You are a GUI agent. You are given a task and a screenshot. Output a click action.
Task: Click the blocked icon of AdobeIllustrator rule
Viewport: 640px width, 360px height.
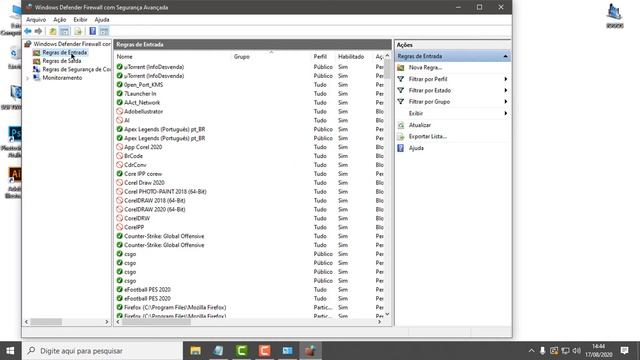click(120, 111)
